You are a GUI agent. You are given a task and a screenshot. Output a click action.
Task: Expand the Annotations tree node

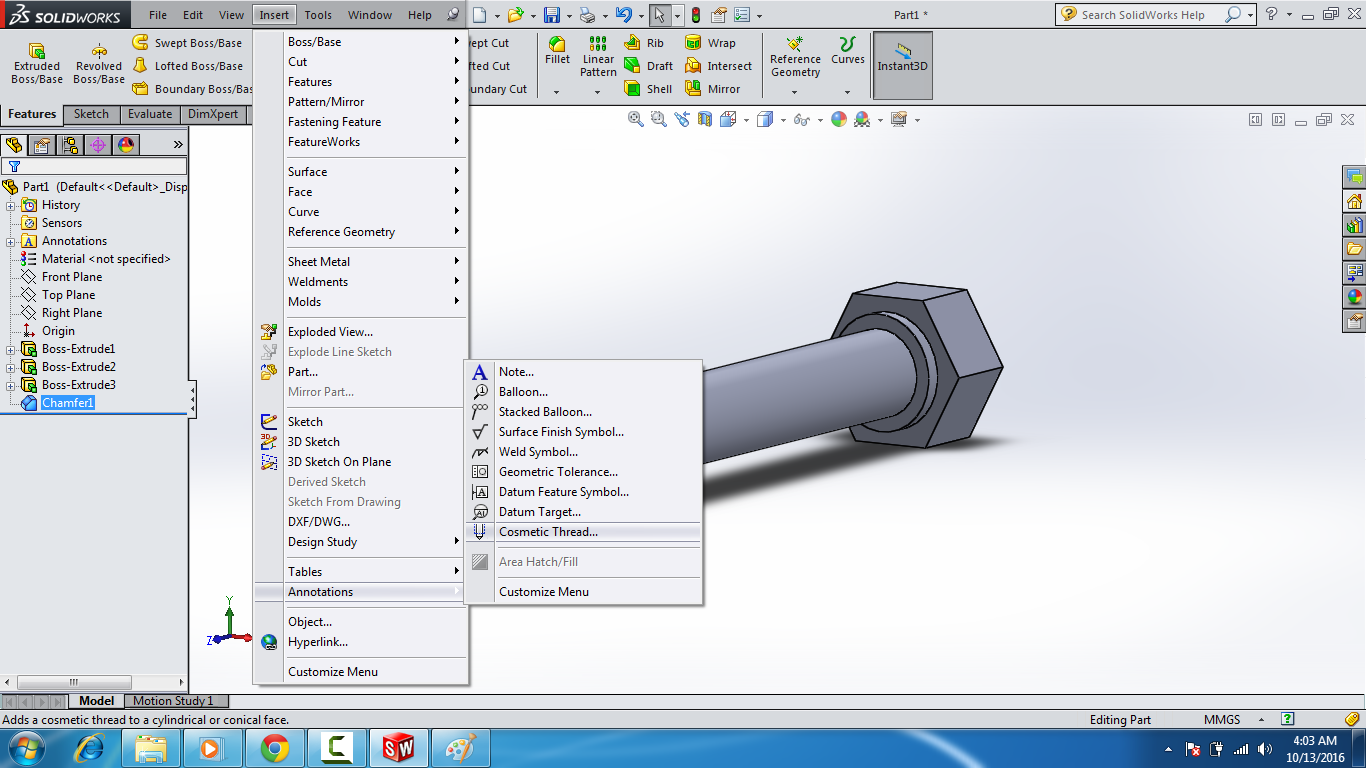click(11, 241)
